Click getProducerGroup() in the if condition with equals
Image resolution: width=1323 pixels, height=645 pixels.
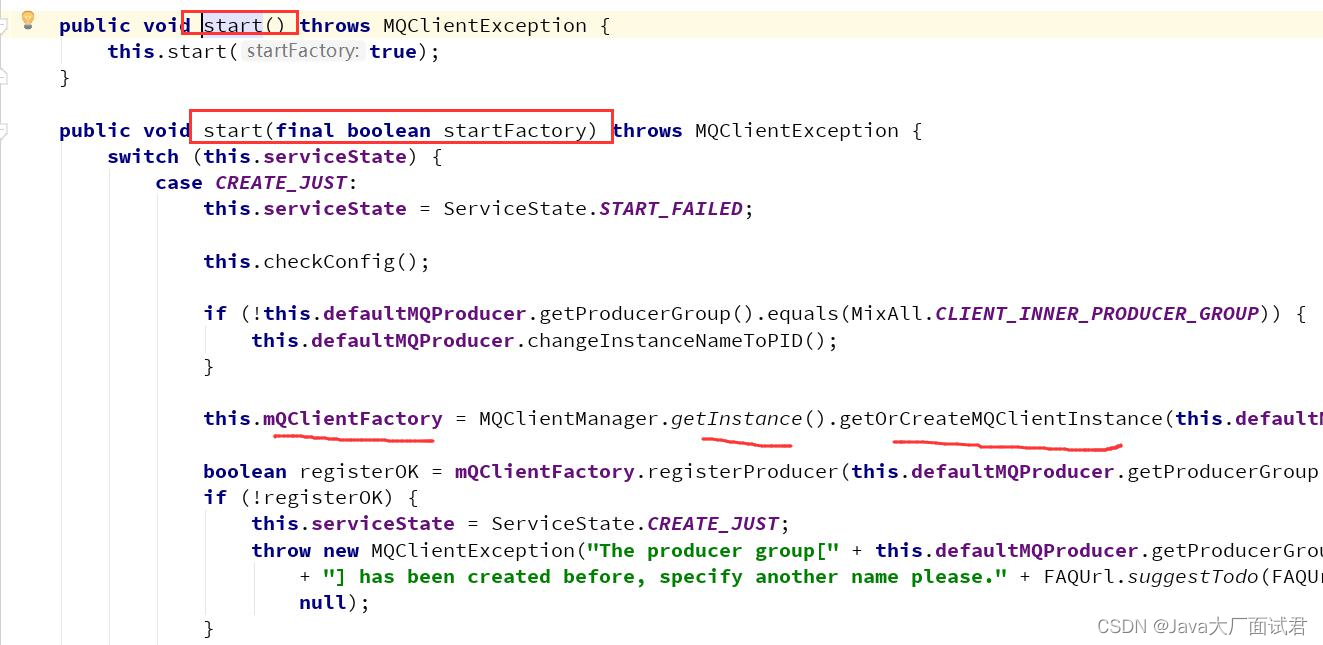click(646, 313)
